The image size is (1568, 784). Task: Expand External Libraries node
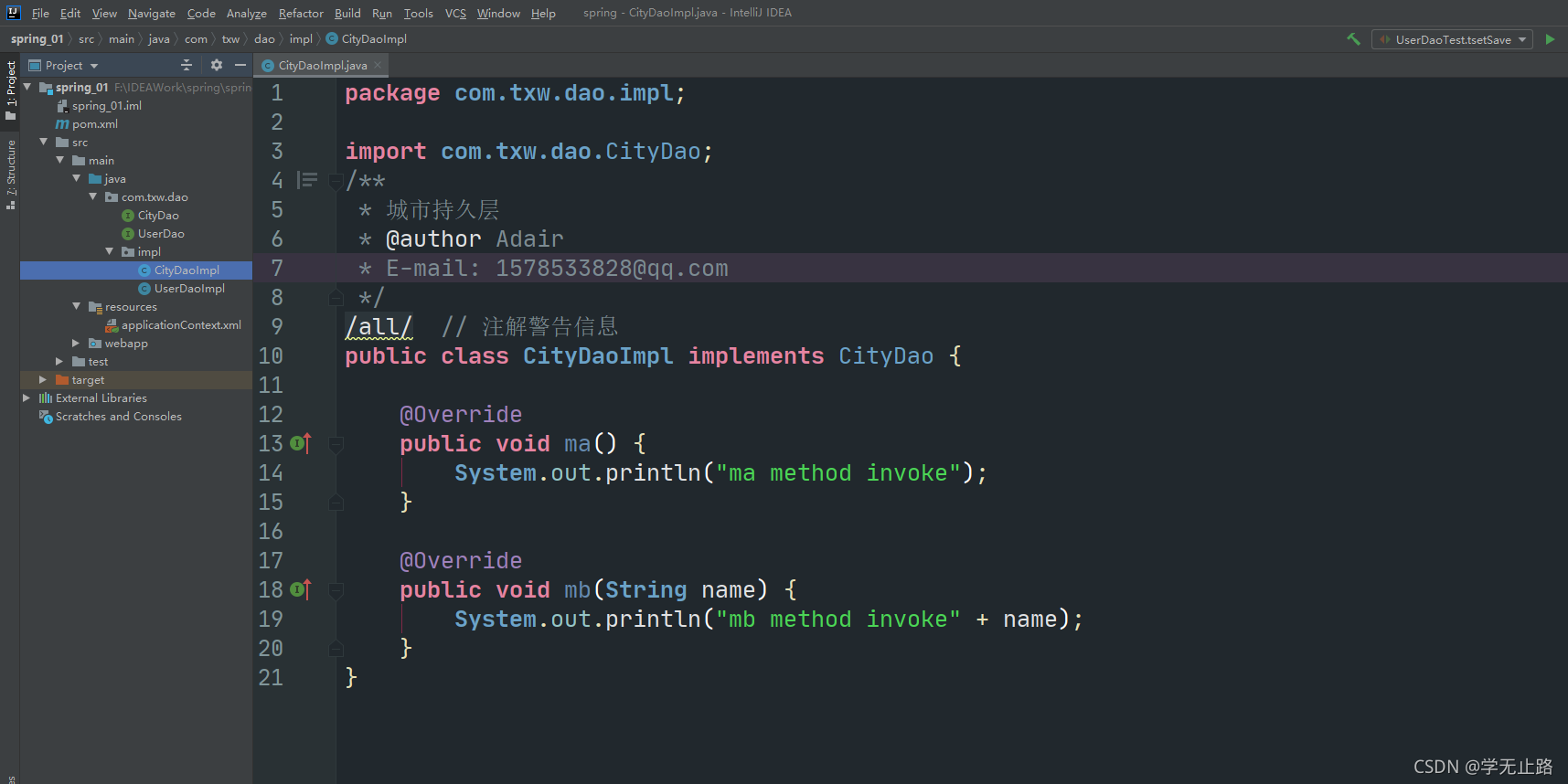click(x=27, y=397)
